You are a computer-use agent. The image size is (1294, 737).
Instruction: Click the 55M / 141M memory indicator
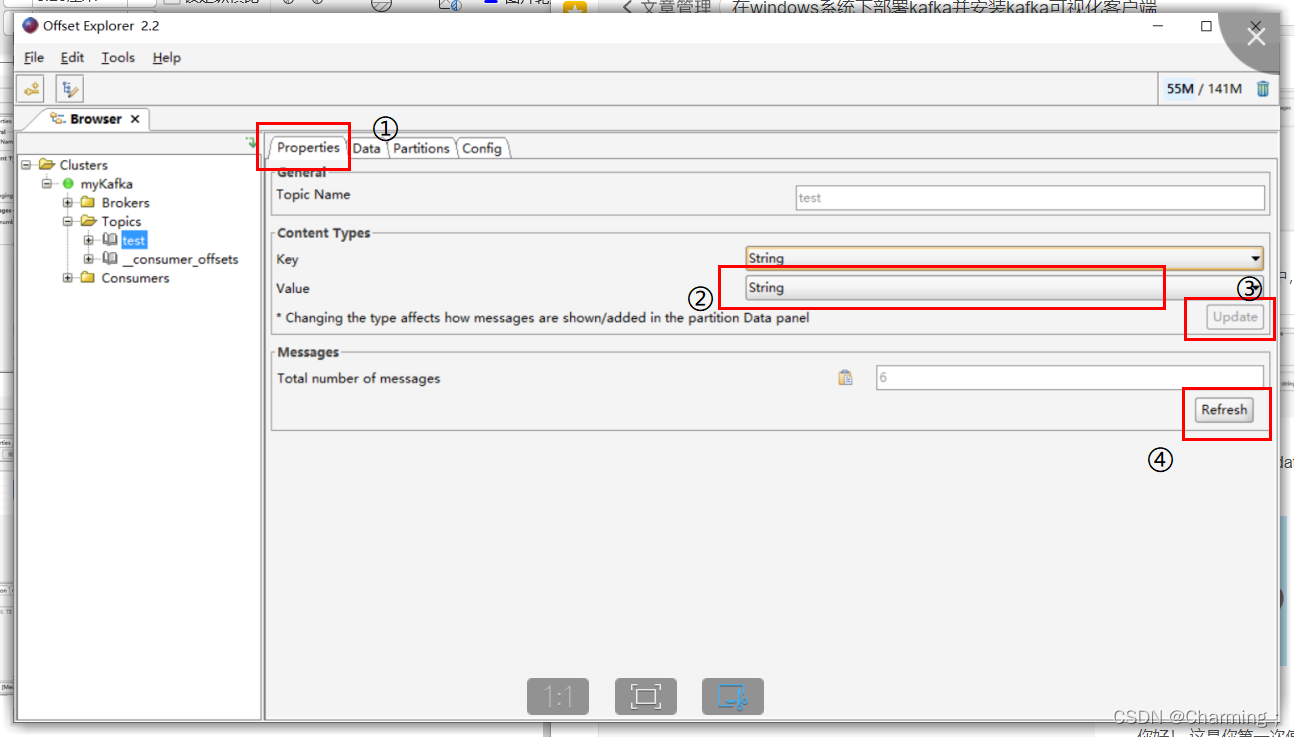pyautogui.click(x=1204, y=89)
